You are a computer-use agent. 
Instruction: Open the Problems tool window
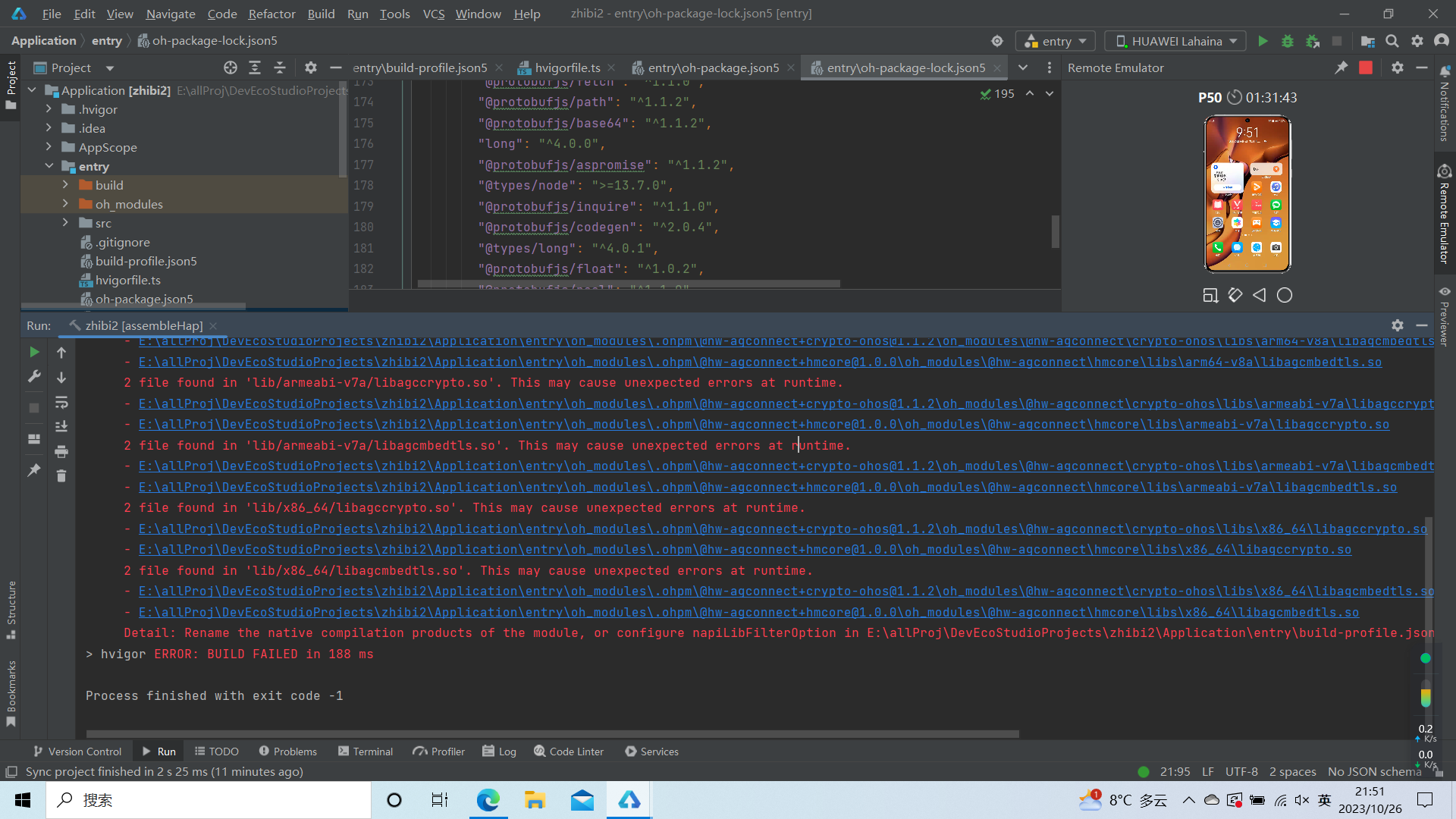point(287,752)
